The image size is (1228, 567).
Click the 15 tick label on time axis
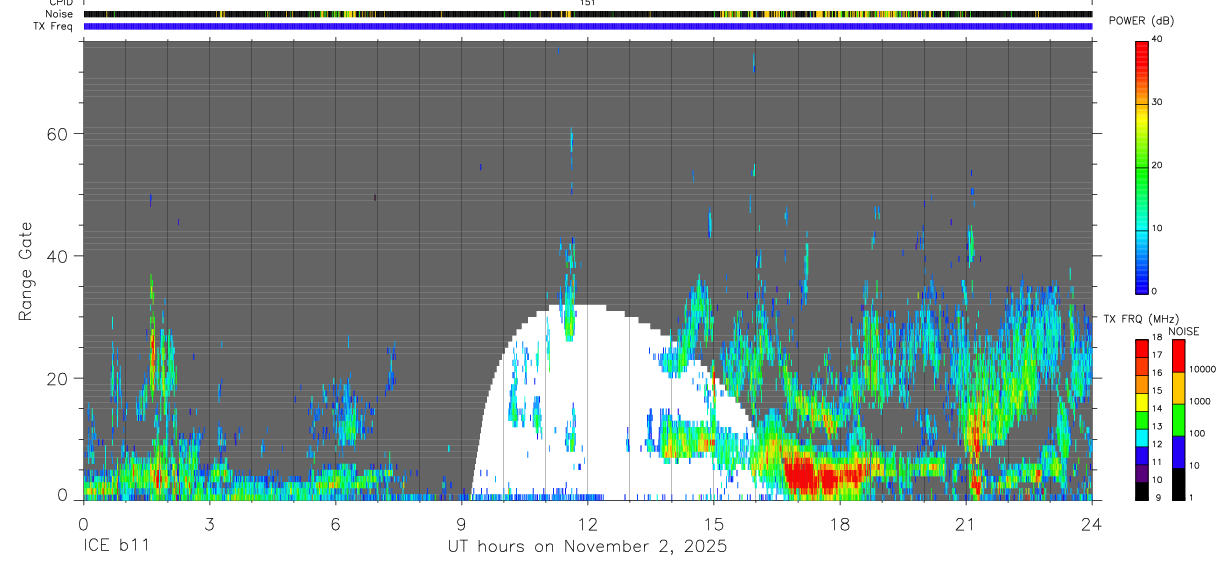[x=714, y=523]
